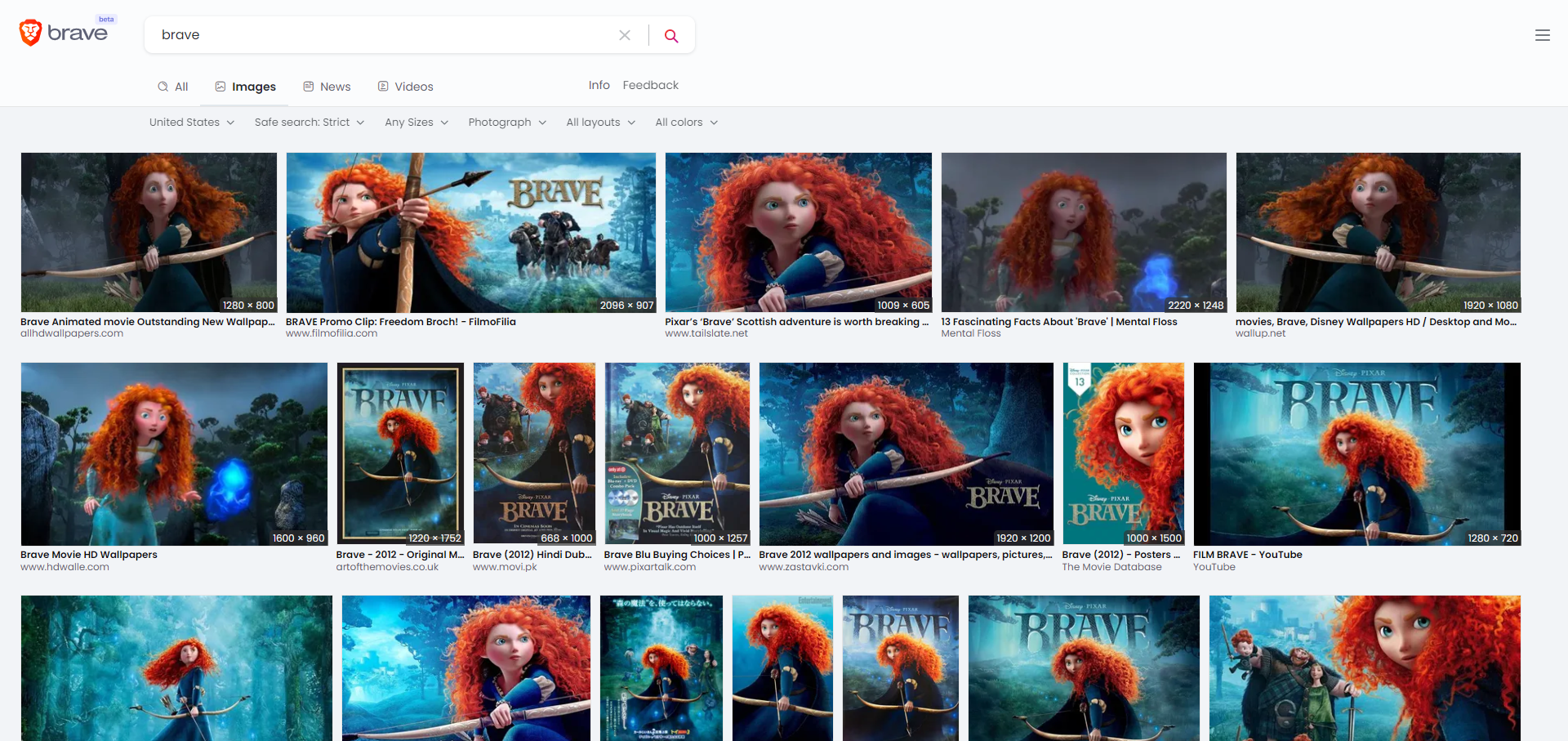Open FILM BRAVE YouTube 1280 × 720 thumbnail
Image resolution: width=1568 pixels, height=741 pixels.
coord(1356,454)
